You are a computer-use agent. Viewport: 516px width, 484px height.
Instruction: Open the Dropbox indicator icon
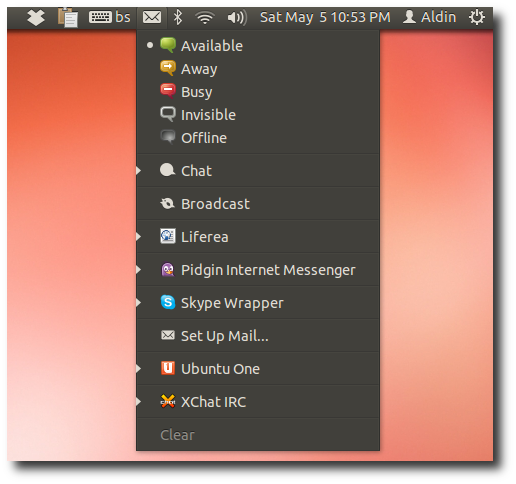point(36,17)
